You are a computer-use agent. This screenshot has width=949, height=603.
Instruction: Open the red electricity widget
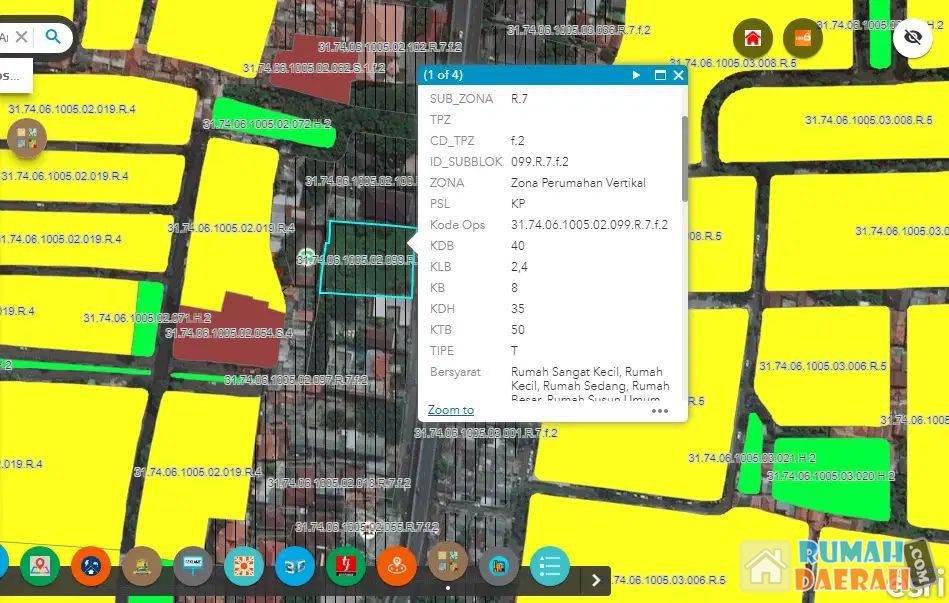346,566
